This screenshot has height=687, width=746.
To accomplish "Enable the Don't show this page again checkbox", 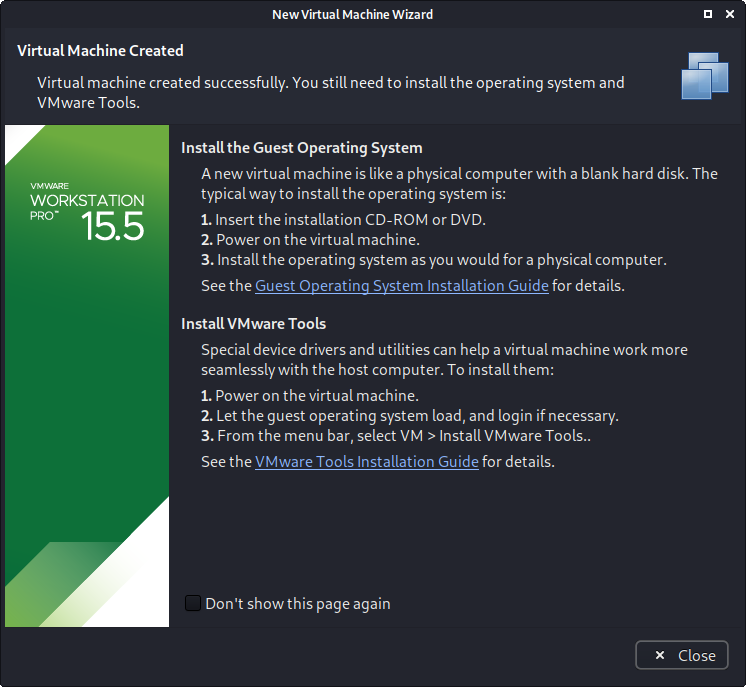I will coord(193,603).
